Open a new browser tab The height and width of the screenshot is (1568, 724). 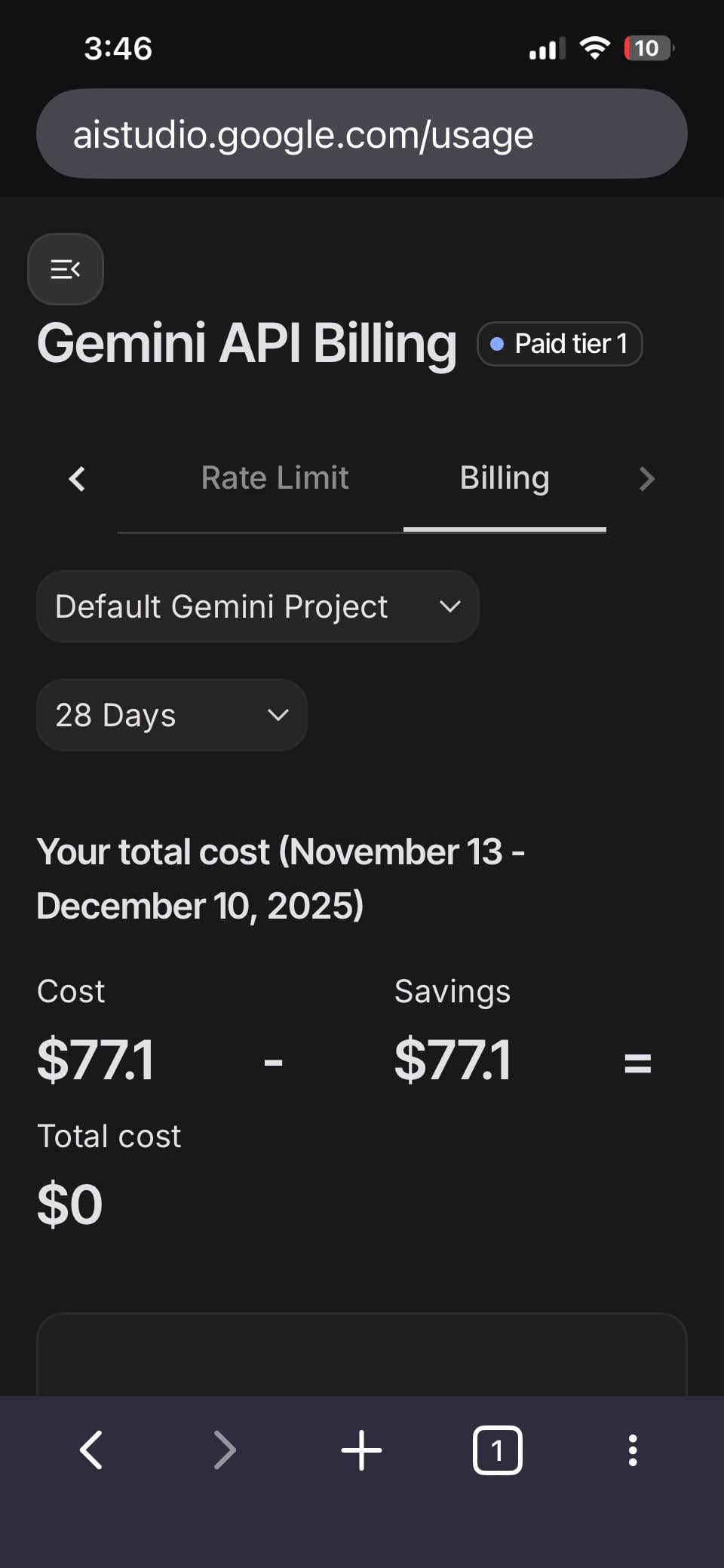pyautogui.click(x=361, y=1450)
